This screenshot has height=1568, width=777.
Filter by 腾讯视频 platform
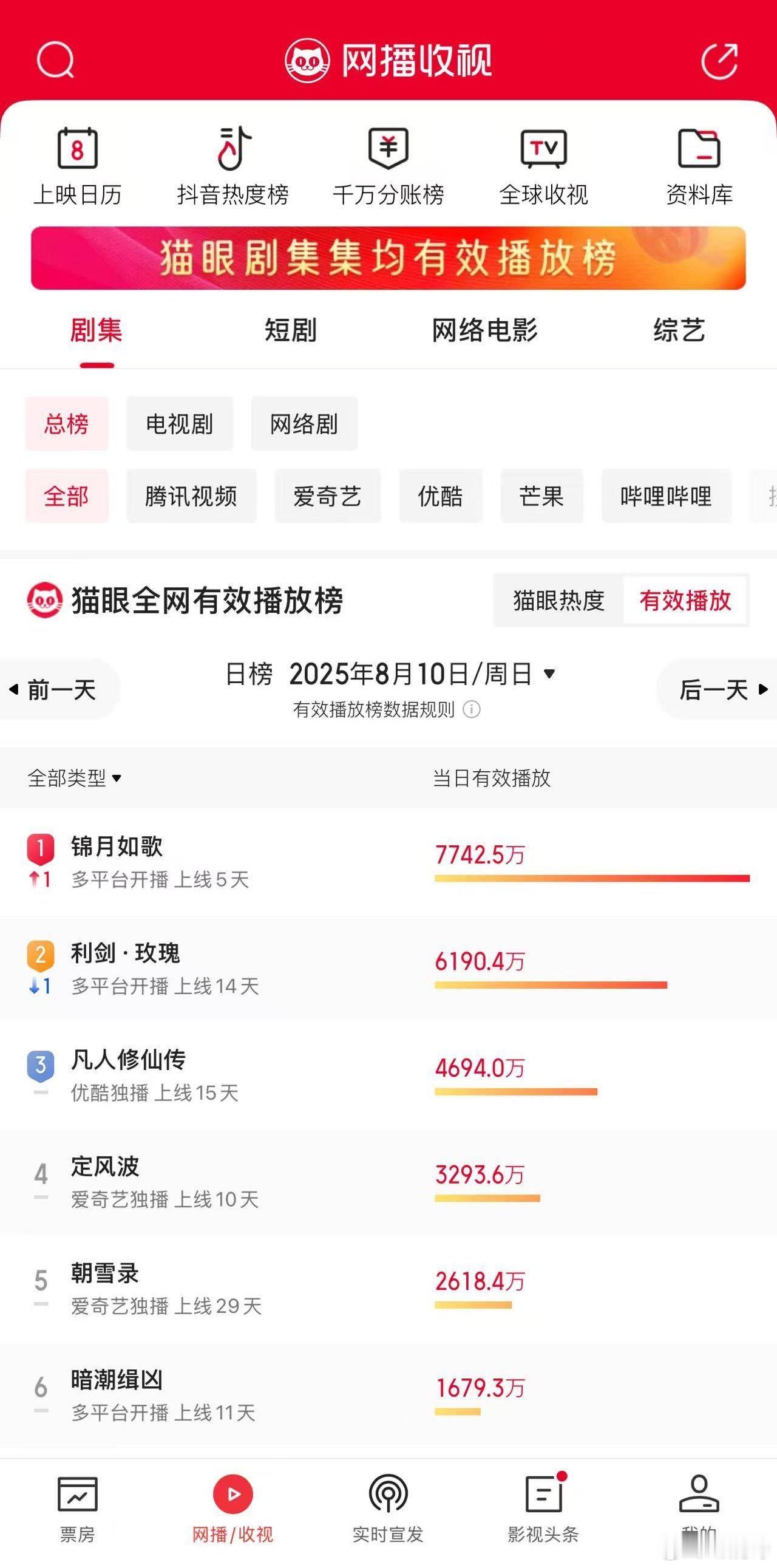191,496
